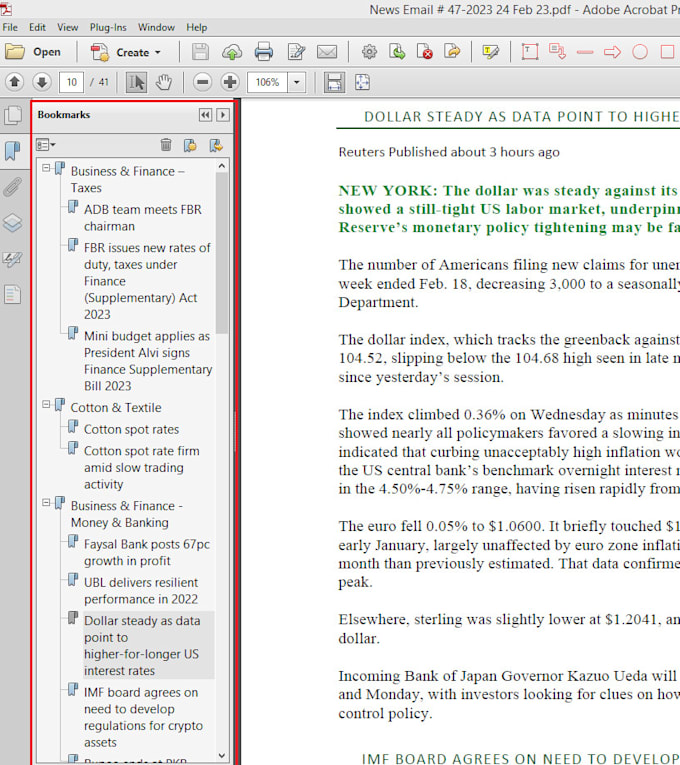This screenshot has height=765, width=680.
Task: Open the Window menu
Action: (x=156, y=27)
